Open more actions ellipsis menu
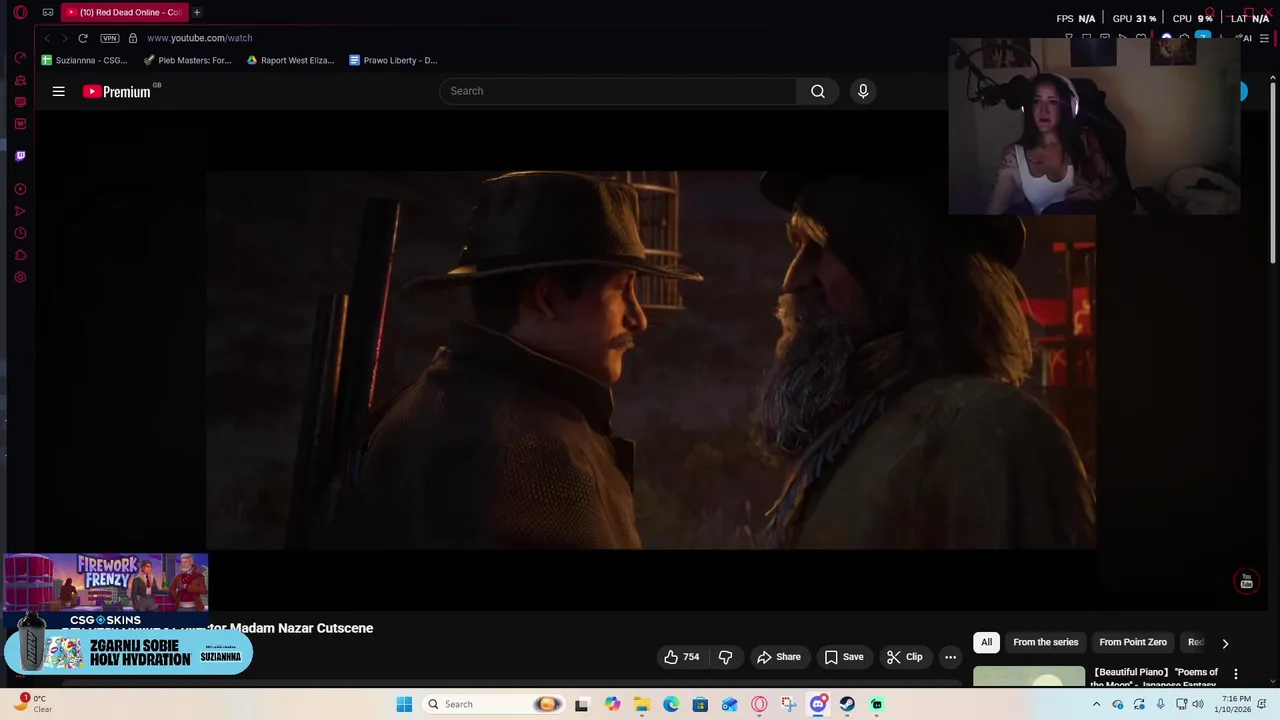1280x720 pixels. 950,657
